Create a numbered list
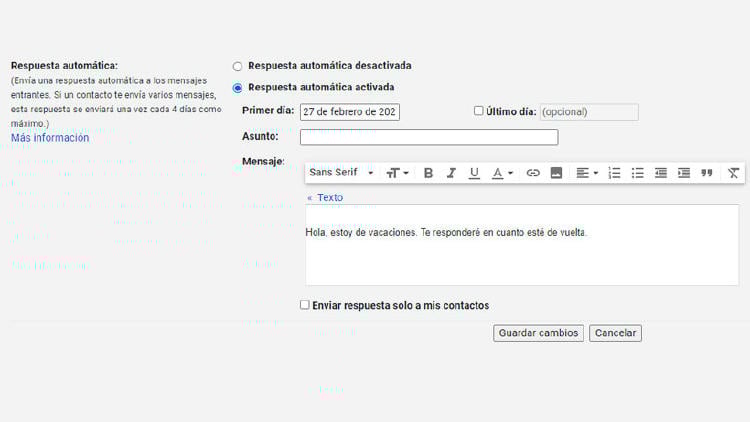750x422 pixels. click(x=614, y=173)
